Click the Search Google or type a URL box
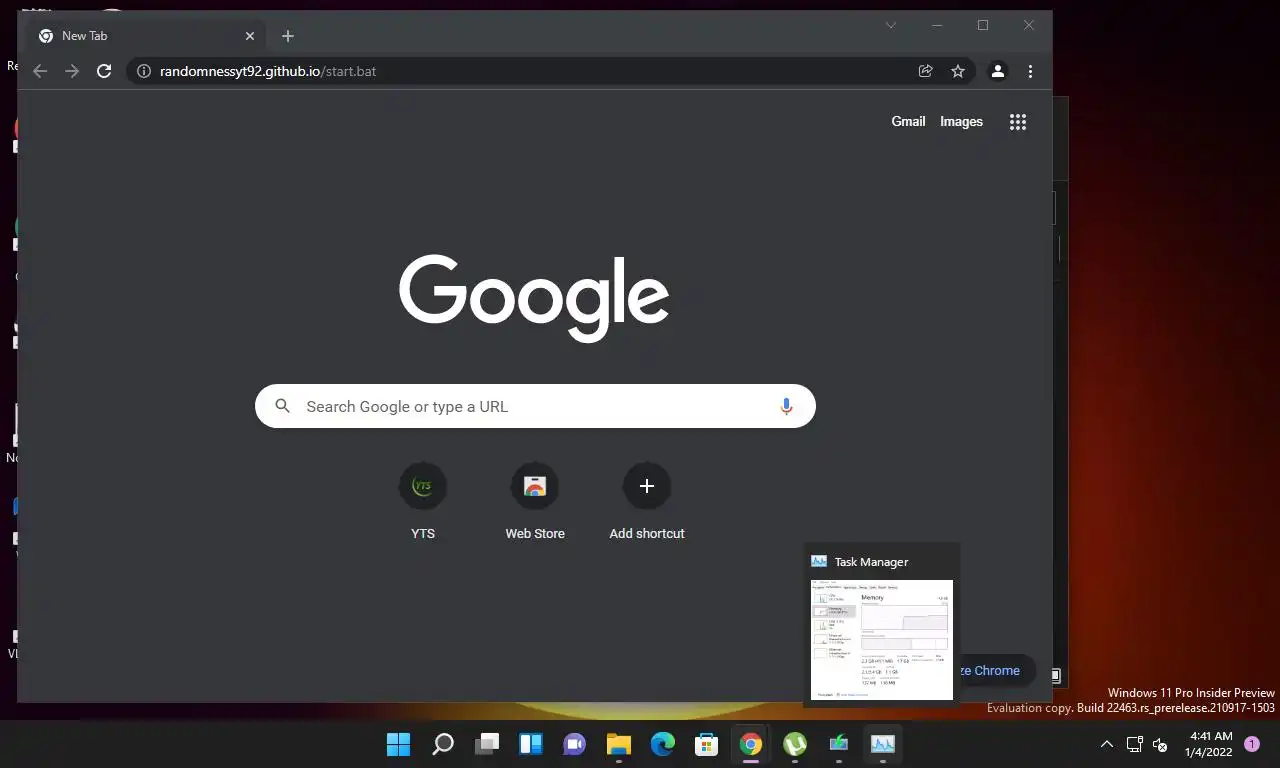1280x768 pixels. coord(535,406)
